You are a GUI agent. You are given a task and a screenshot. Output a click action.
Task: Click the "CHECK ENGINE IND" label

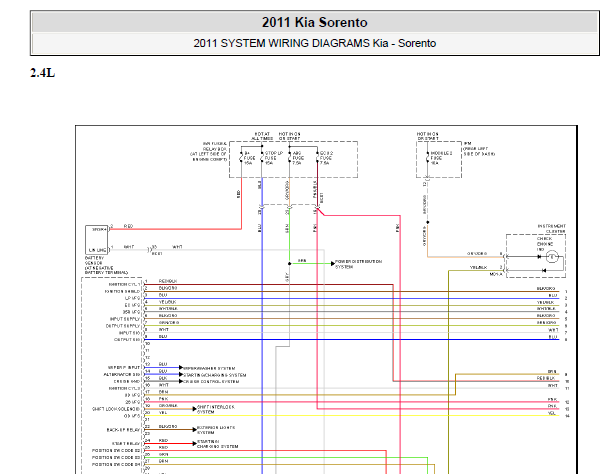point(545,244)
